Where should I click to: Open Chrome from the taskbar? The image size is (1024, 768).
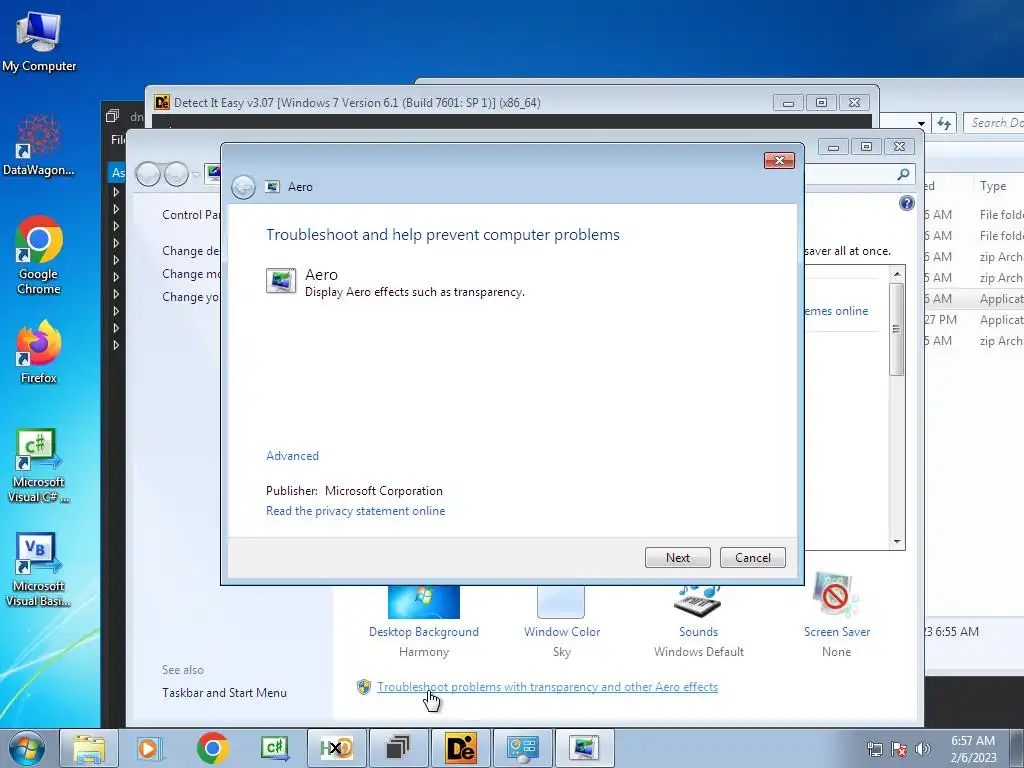click(212, 748)
